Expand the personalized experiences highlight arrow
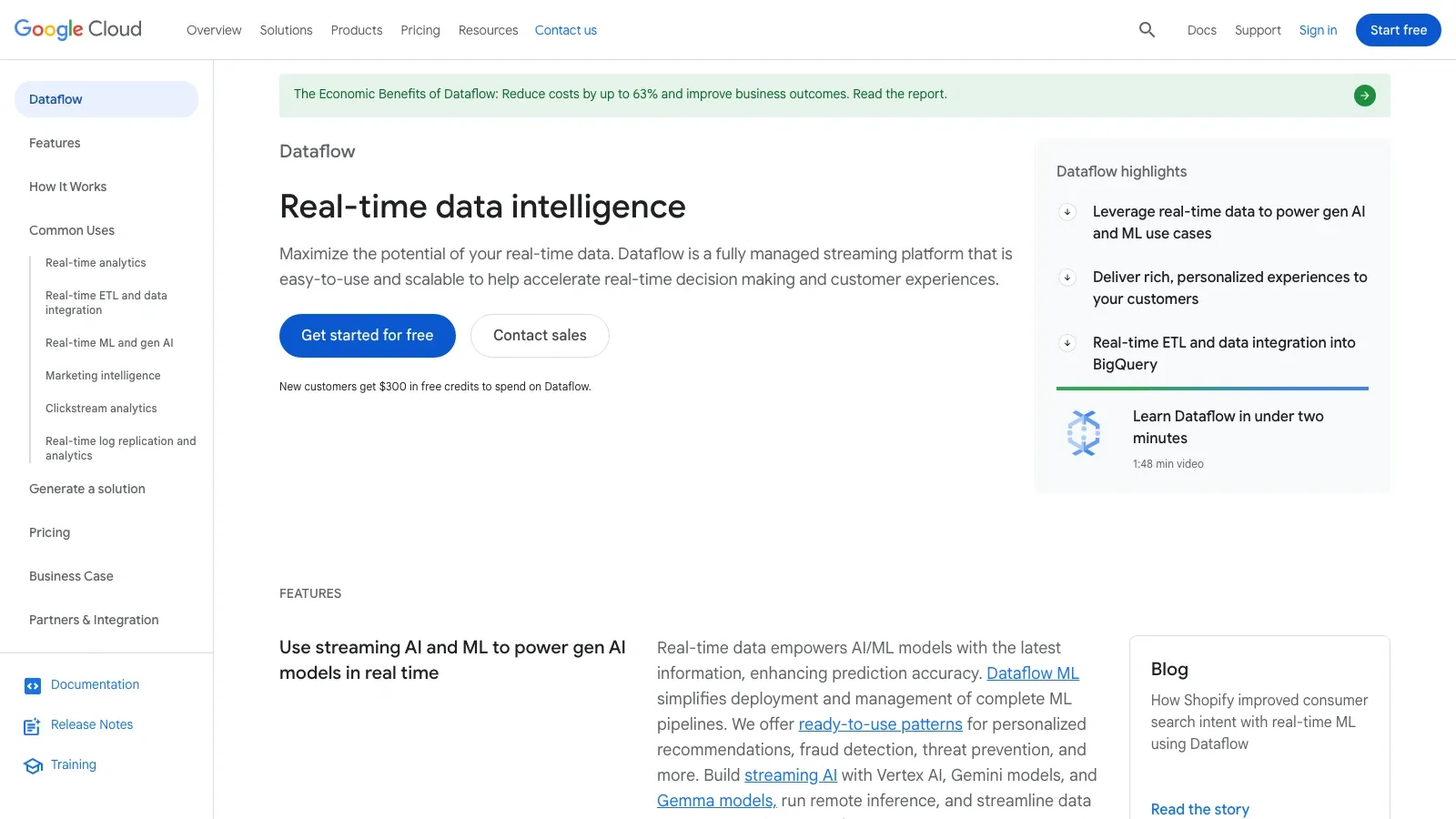The height and width of the screenshot is (819, 1456). (1067, 278)
